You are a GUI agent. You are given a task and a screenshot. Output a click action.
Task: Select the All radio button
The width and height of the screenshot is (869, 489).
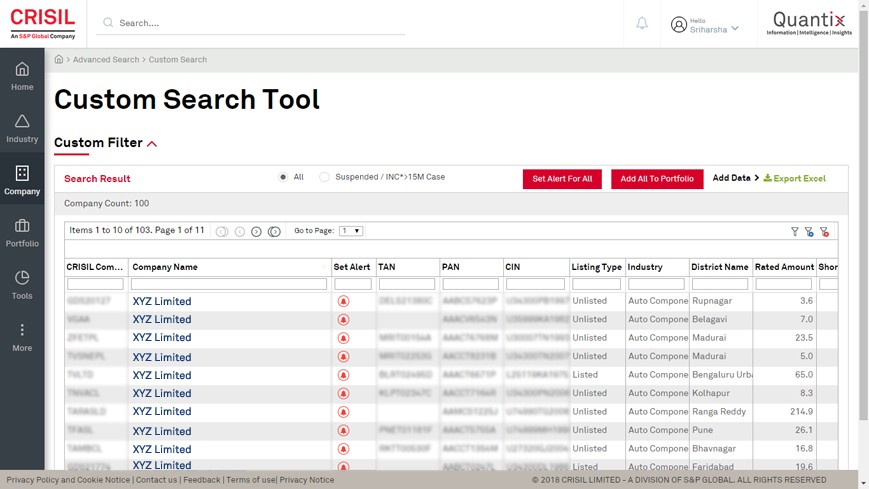[x=283, y=177]
